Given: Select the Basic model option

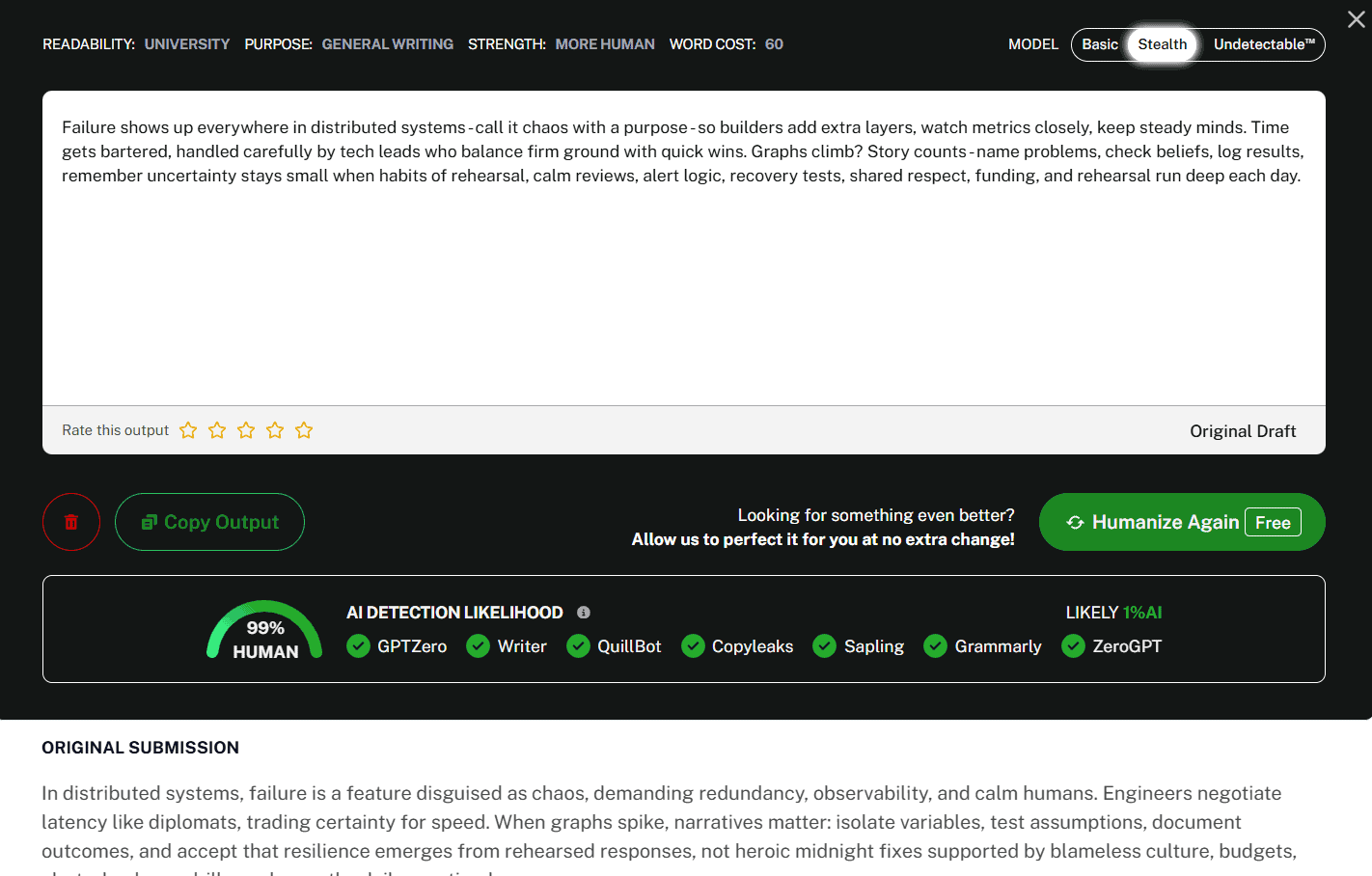Looking at the screenshot, I should tap(1100, 44).
